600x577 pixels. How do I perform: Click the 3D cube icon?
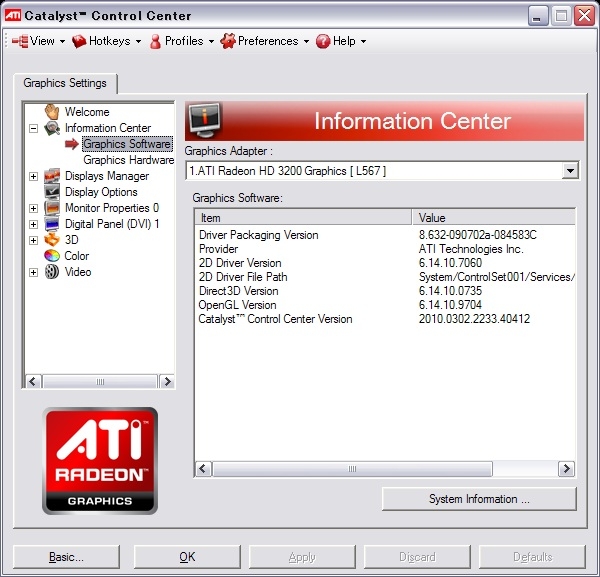click(52, 240)
